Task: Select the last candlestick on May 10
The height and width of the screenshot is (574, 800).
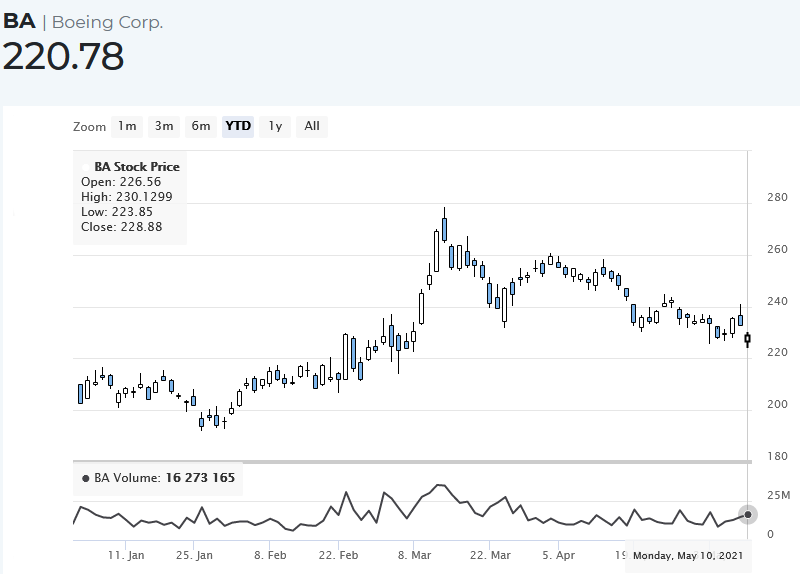Action: 748,341
